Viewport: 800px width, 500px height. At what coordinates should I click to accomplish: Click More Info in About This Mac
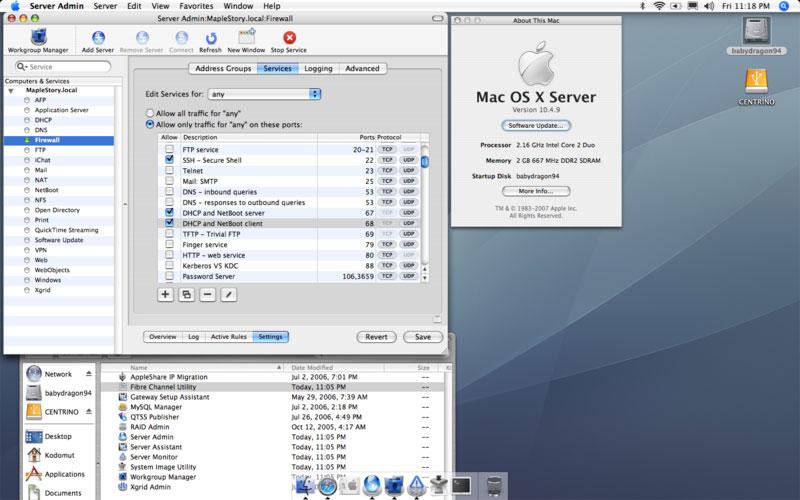click(536, 191)
